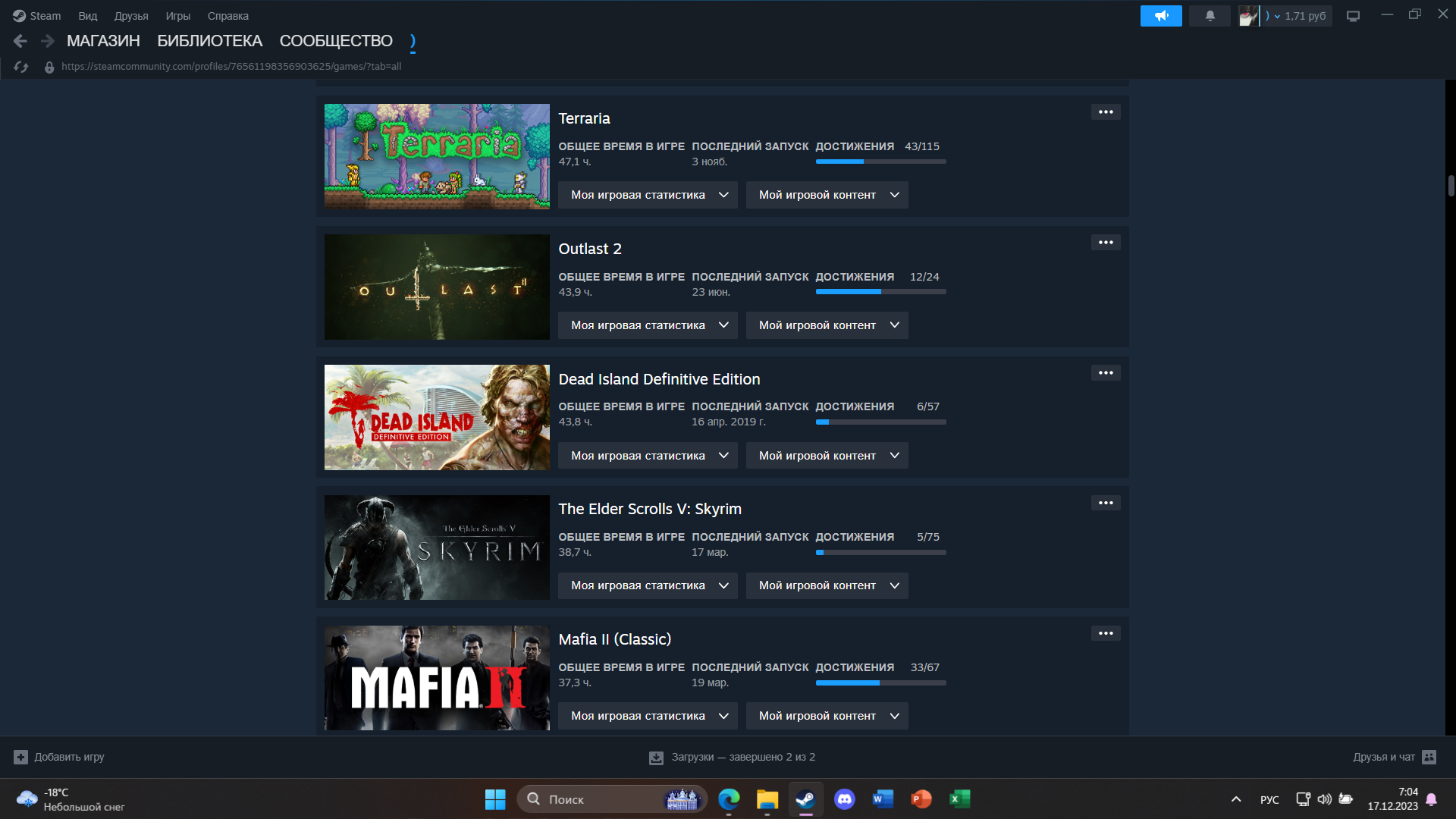Image resolution: width=1456 pixels, height=819 pixels.
Task: Open the Skyrim three-dots options menu
Action: pos(1106,503)
